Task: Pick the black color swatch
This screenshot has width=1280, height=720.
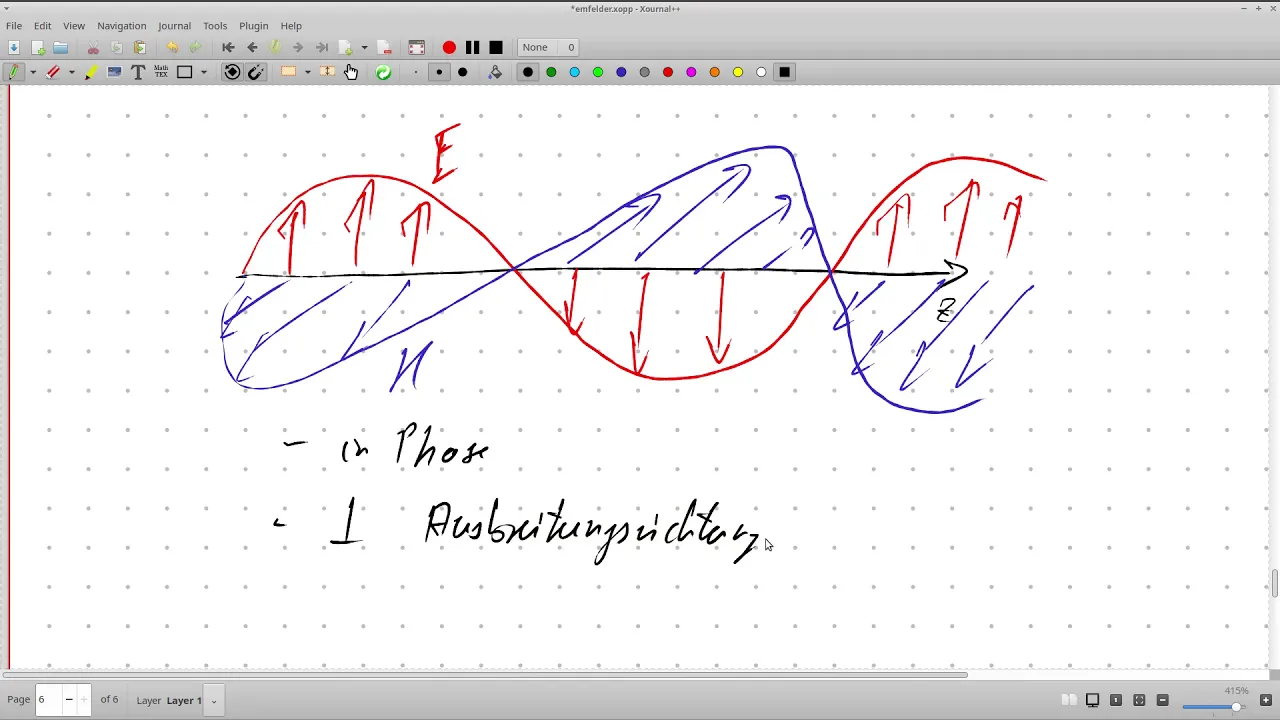Action: tap(528, 72)
